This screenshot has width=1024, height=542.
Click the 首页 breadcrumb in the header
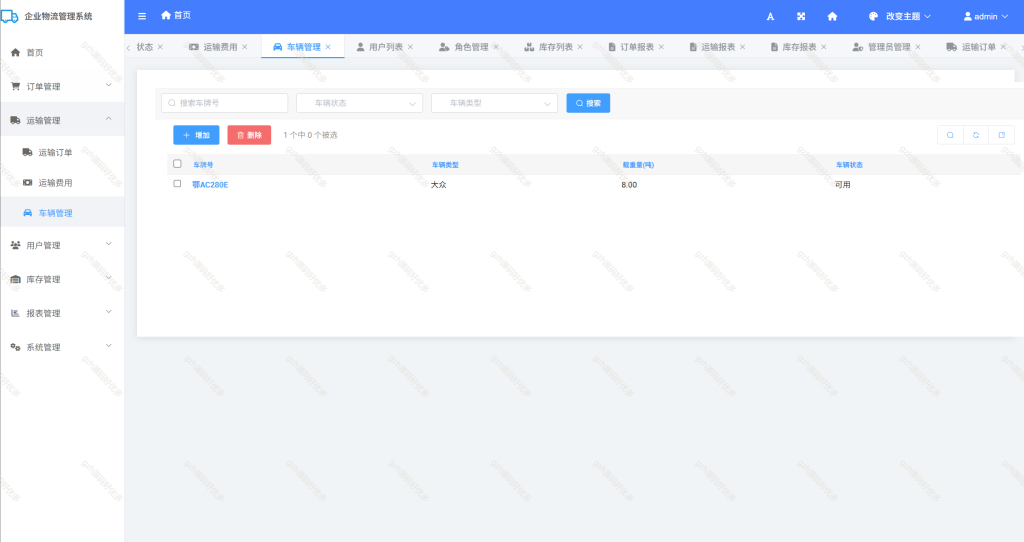click(x=176, y=15)
